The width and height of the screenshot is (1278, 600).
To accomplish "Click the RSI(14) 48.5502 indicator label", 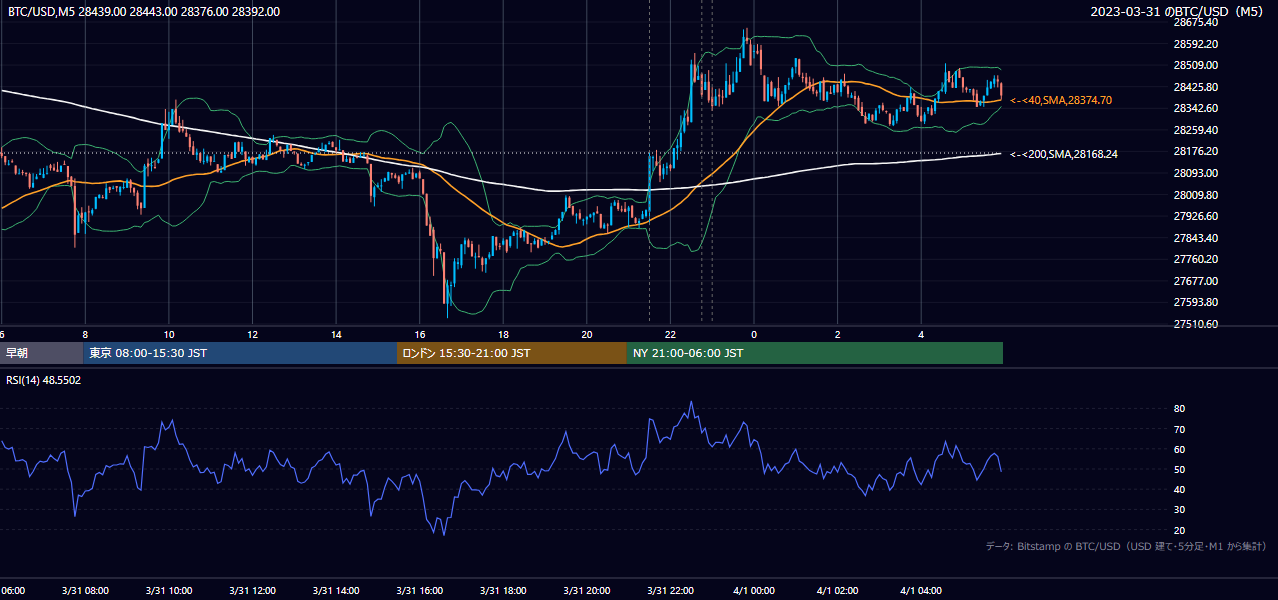I will tap(44, 380).
